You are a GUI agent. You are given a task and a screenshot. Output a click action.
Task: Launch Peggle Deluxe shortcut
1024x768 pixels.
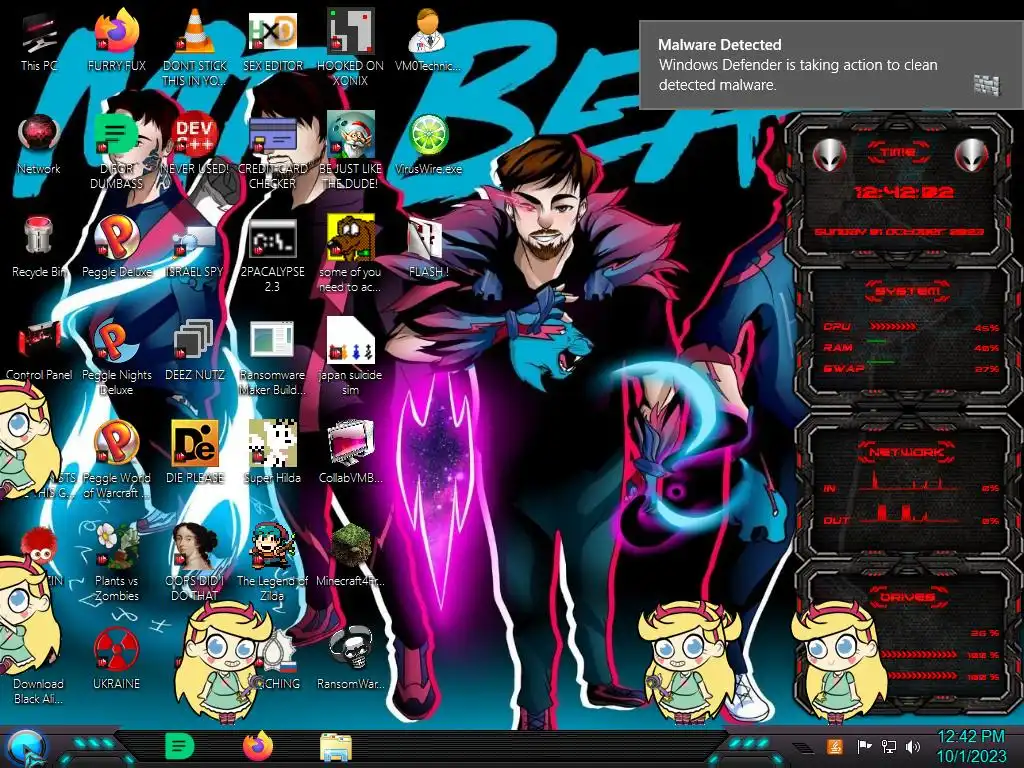pyautogui.click(x=117, y=248)
